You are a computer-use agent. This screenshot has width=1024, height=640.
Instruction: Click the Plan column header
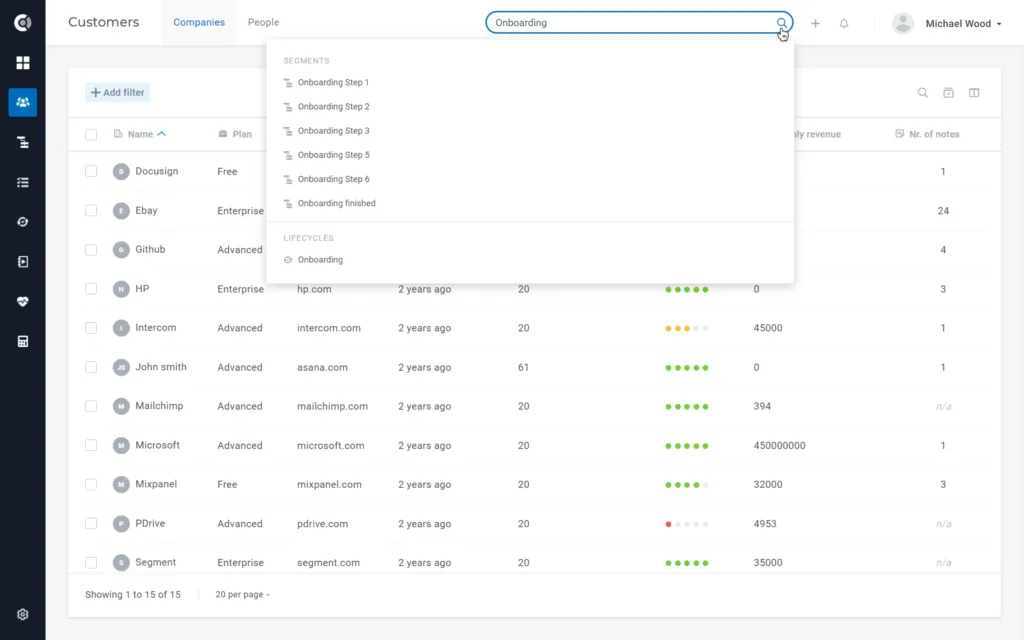235,134
